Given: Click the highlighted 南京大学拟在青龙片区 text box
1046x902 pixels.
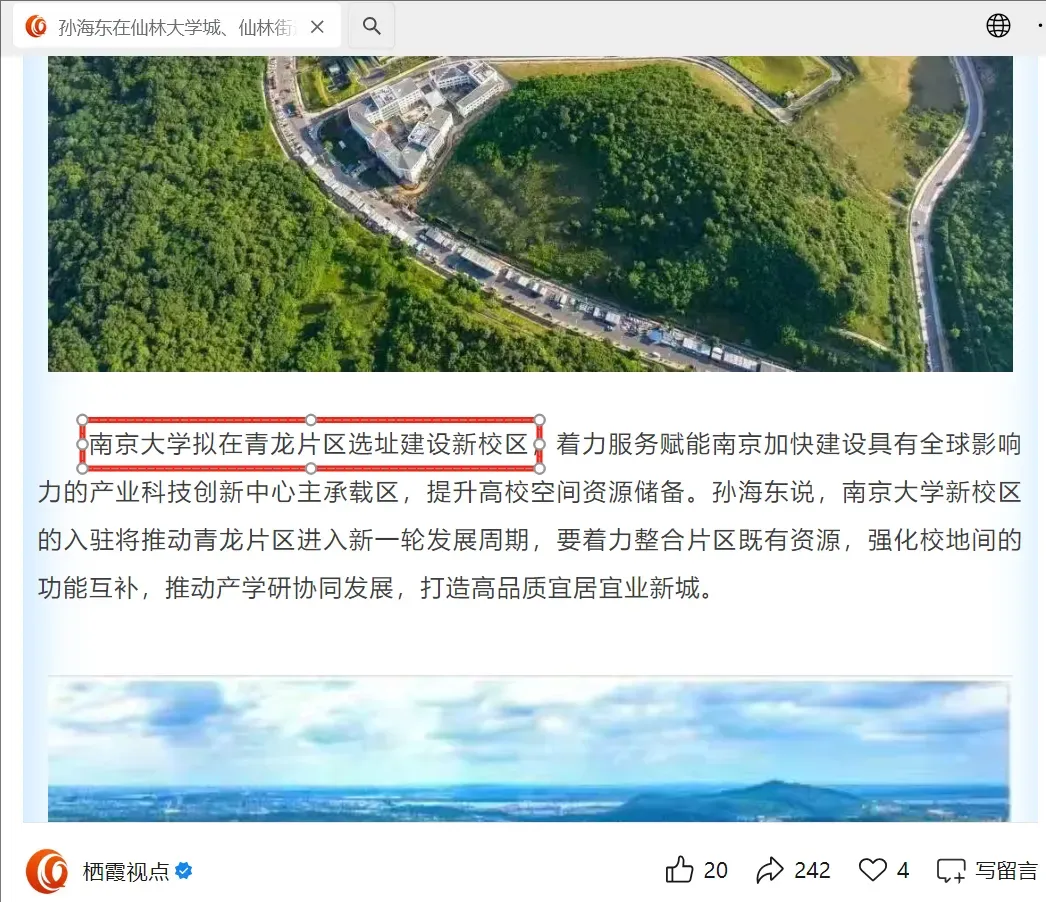Looking at the screenshot, I should pyautogui.click(x=311, y=444).
